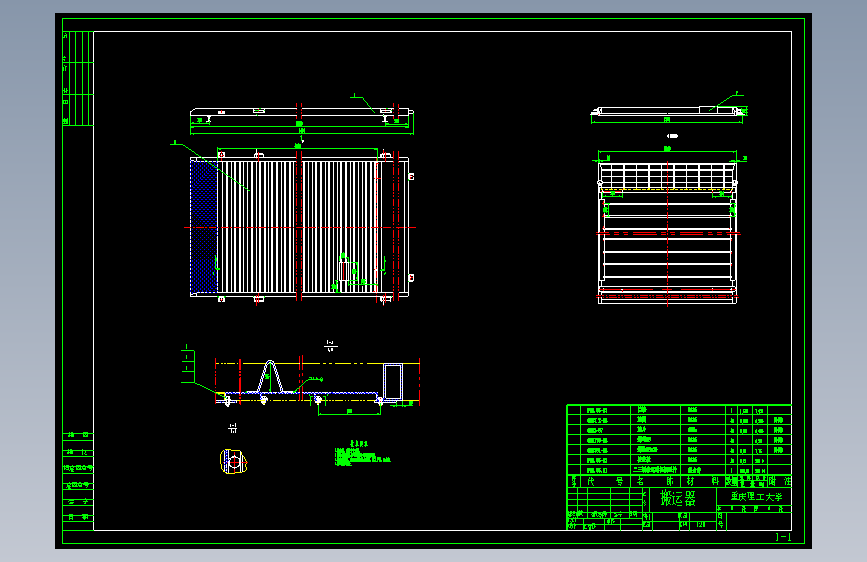Select the 代号 column header
Screen dimensions: 867x562
pyautogui.click(x=605, y=481)
